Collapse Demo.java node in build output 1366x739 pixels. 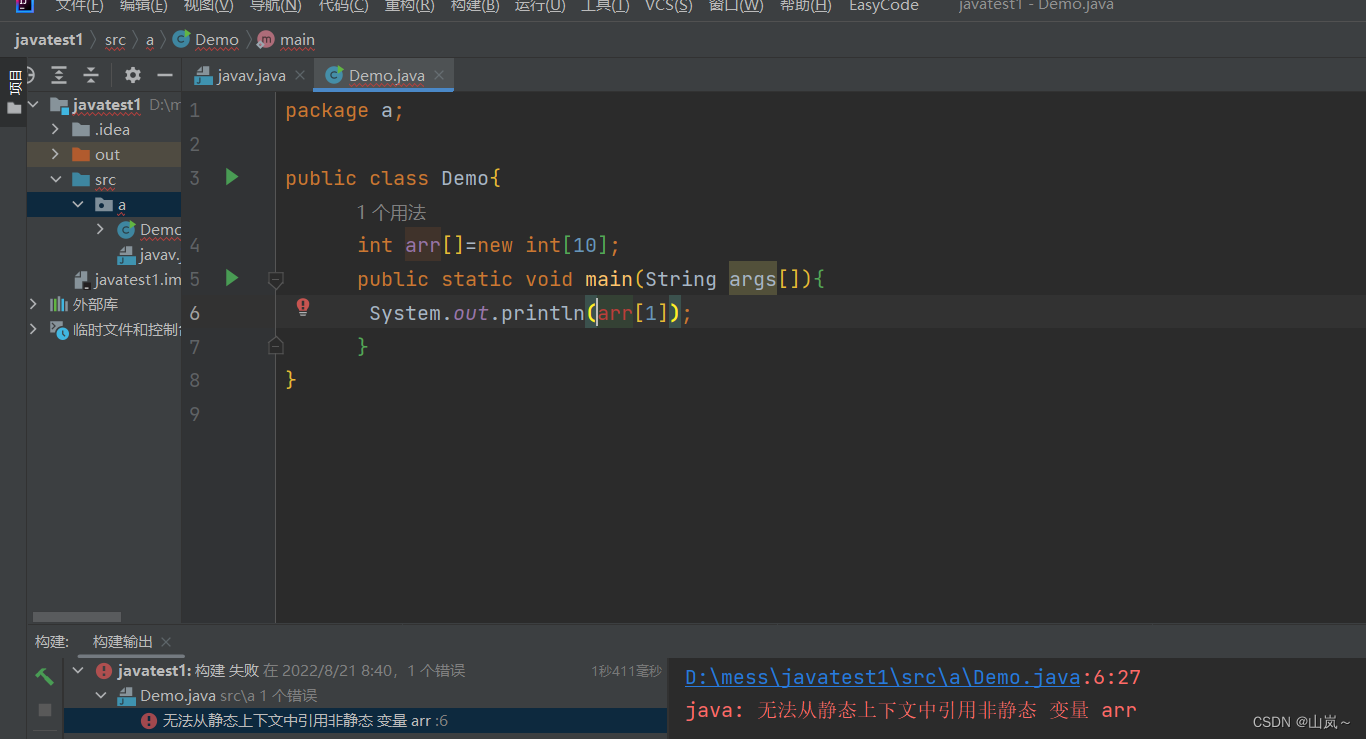pos(101,696)
